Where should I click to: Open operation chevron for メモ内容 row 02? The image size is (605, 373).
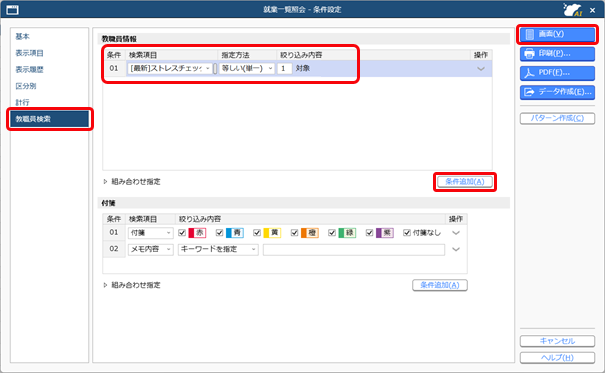[x=456, y=250]
